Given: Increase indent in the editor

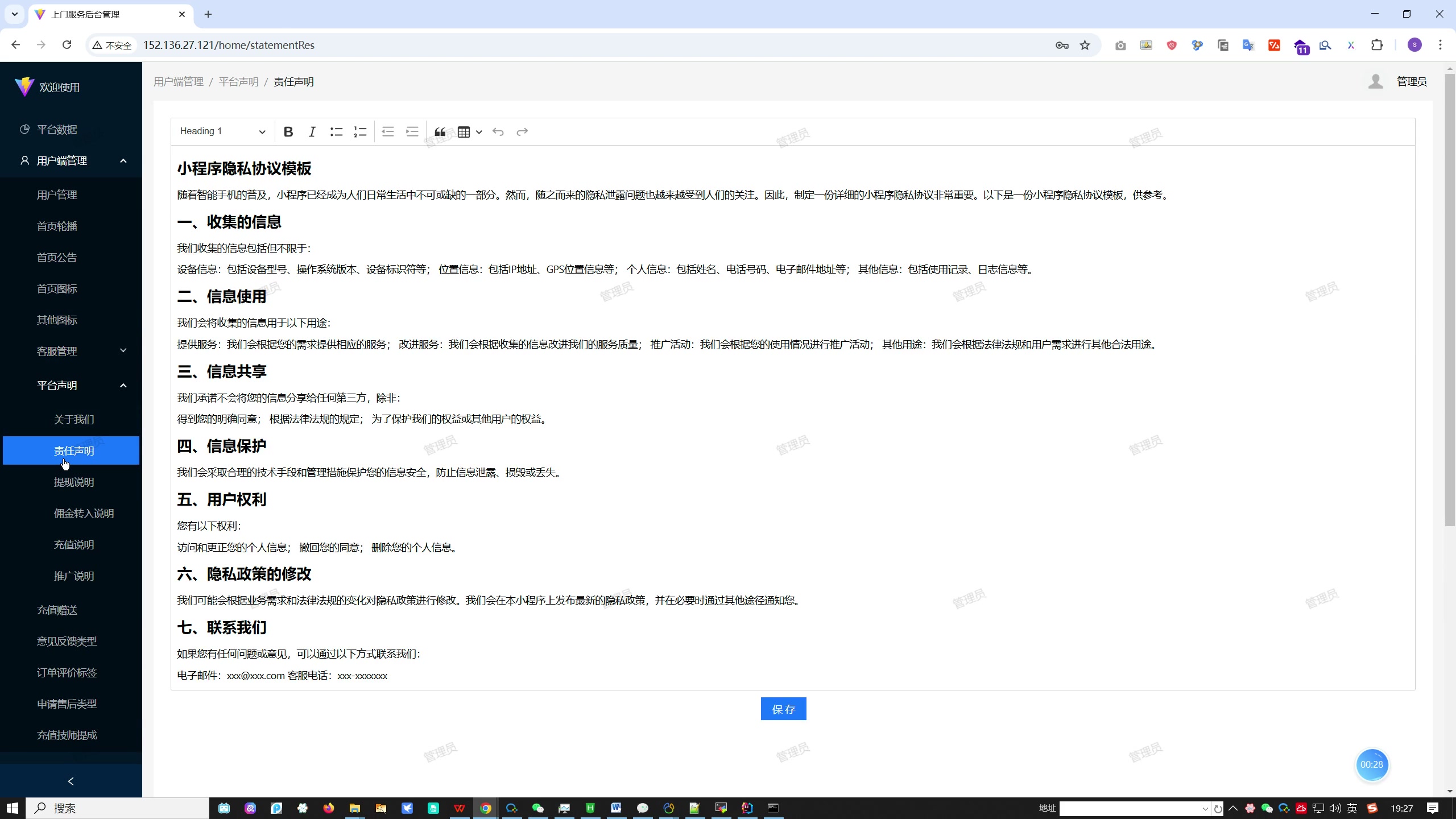Looking at the screenshot, I should click(x=412, y=132).
